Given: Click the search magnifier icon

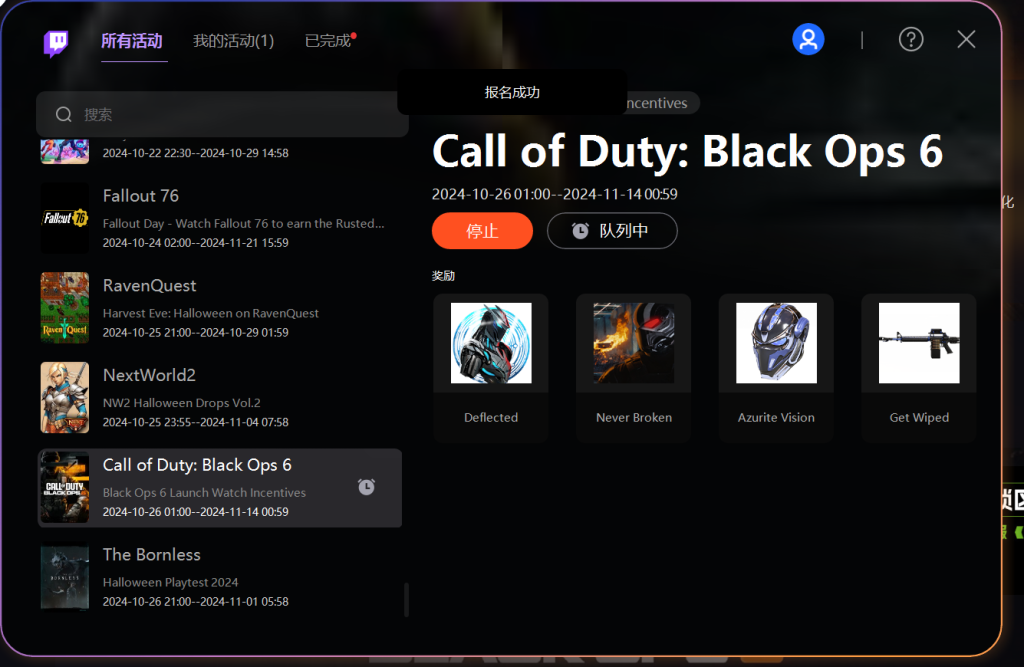Looking at the screenshot, I should click(63, 115).
